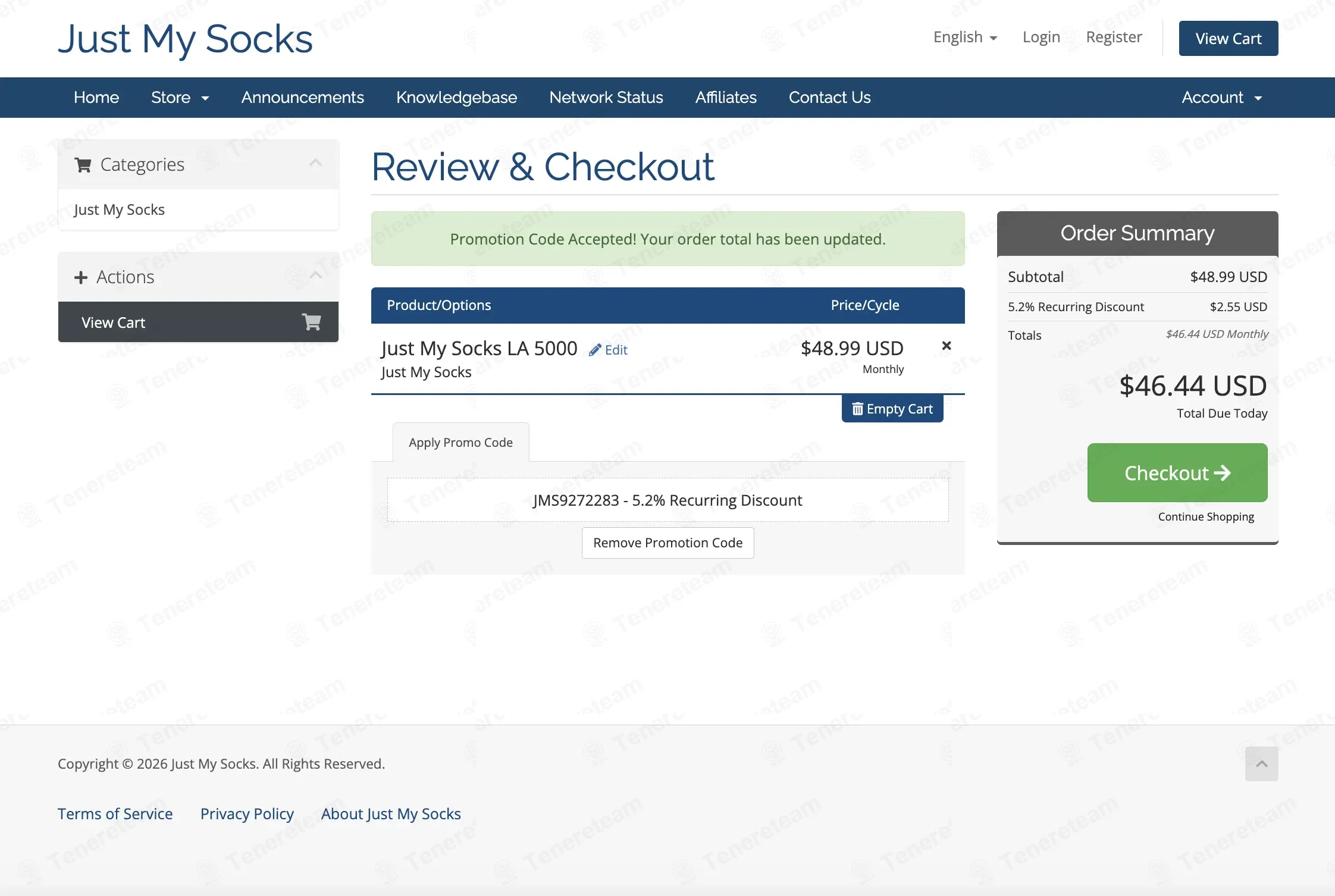Click the shopping cart icon beside Categories
This screenshot has height=896, width=1335.
click(83, 165)
